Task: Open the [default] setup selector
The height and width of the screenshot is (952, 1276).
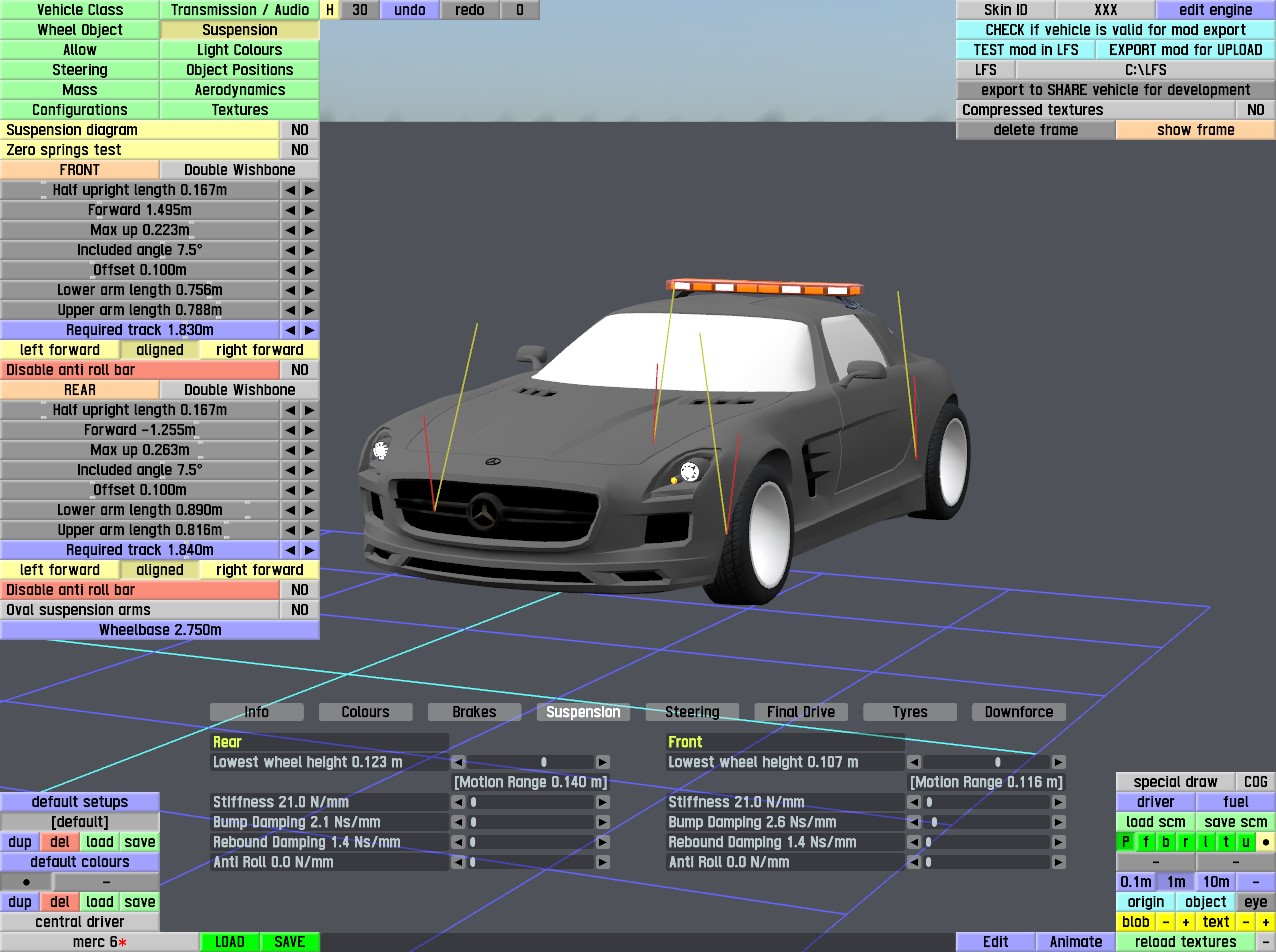Action: pos(79,822)
